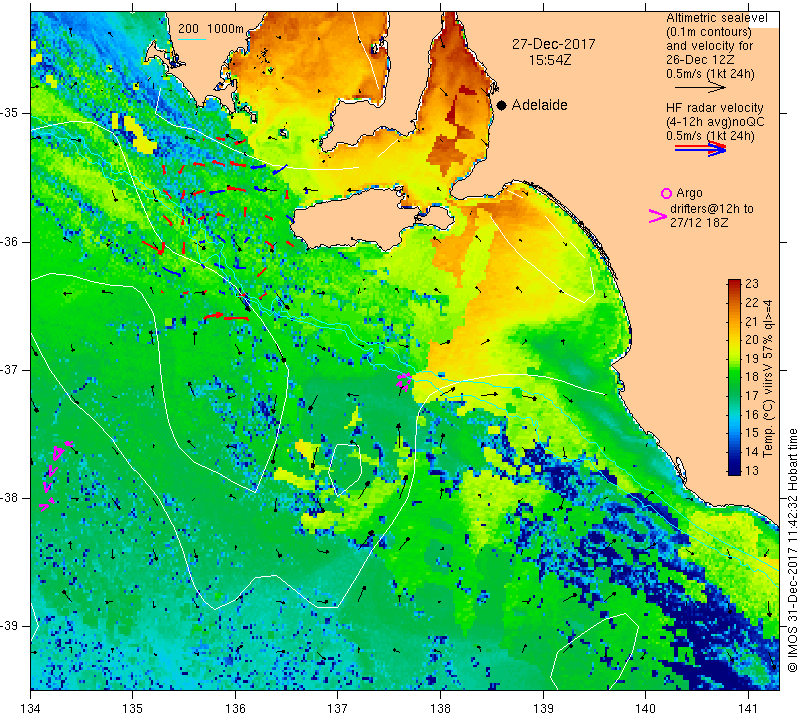Click the '27/12 18Z' legend text
Screen dimensions: 800x720
pos(699,222)
